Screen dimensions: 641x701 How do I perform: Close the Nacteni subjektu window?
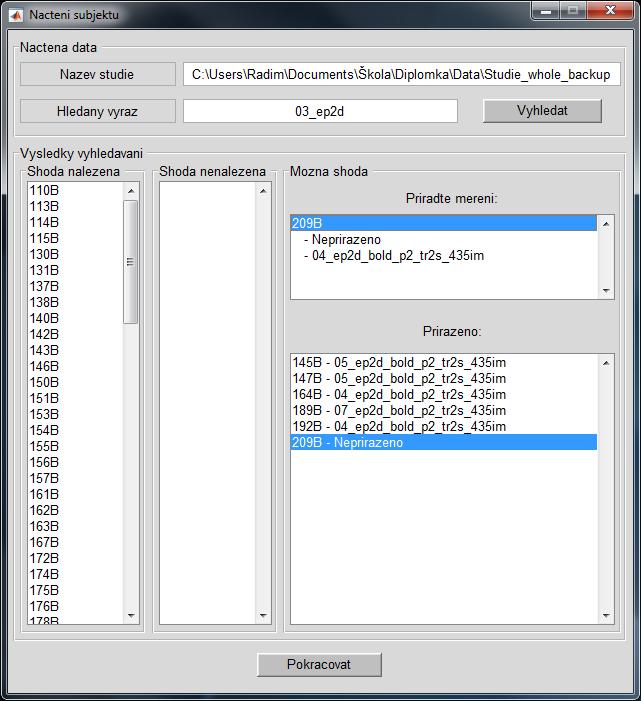(610, 11)
